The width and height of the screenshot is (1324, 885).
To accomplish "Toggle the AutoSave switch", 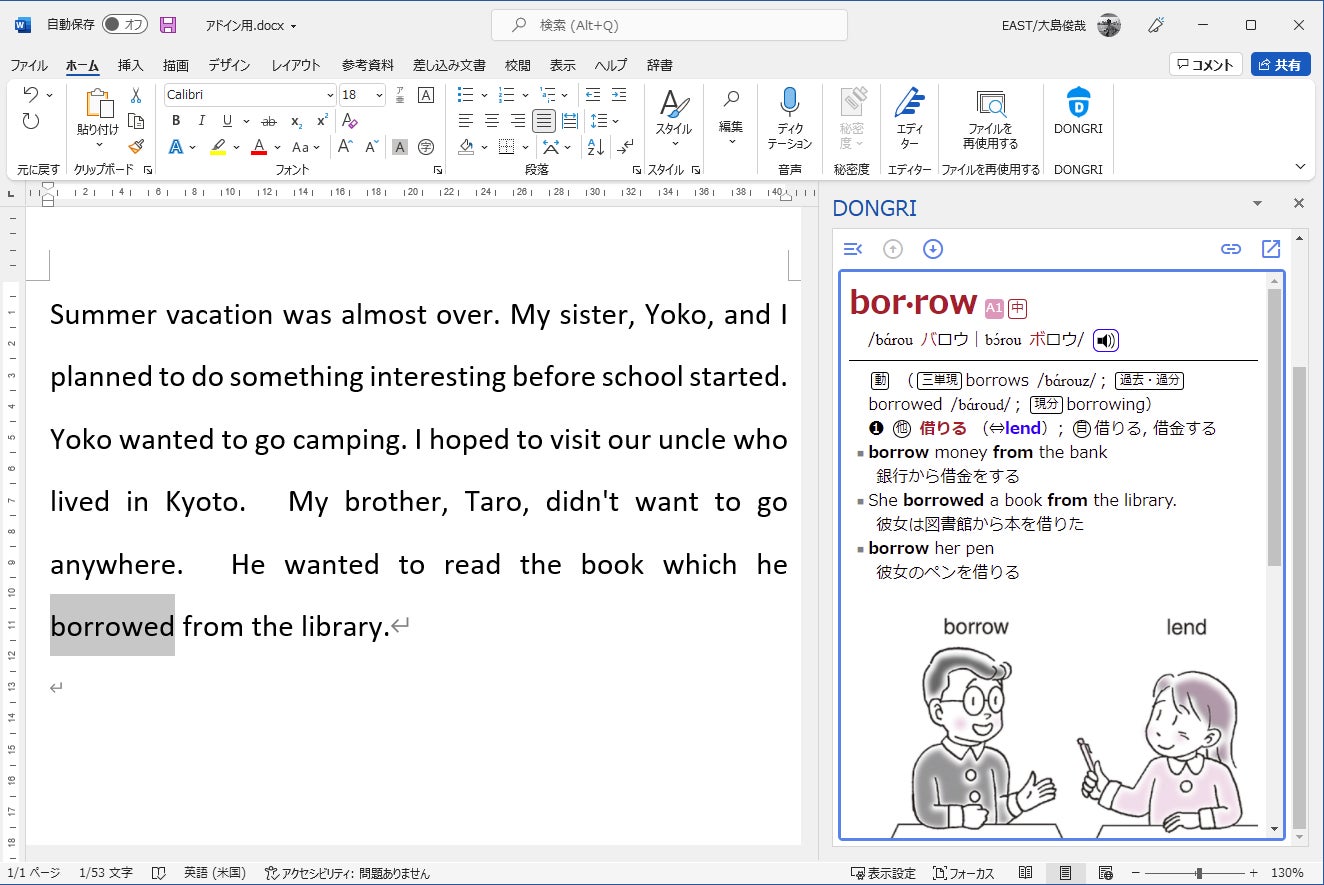I will point(124,25).
